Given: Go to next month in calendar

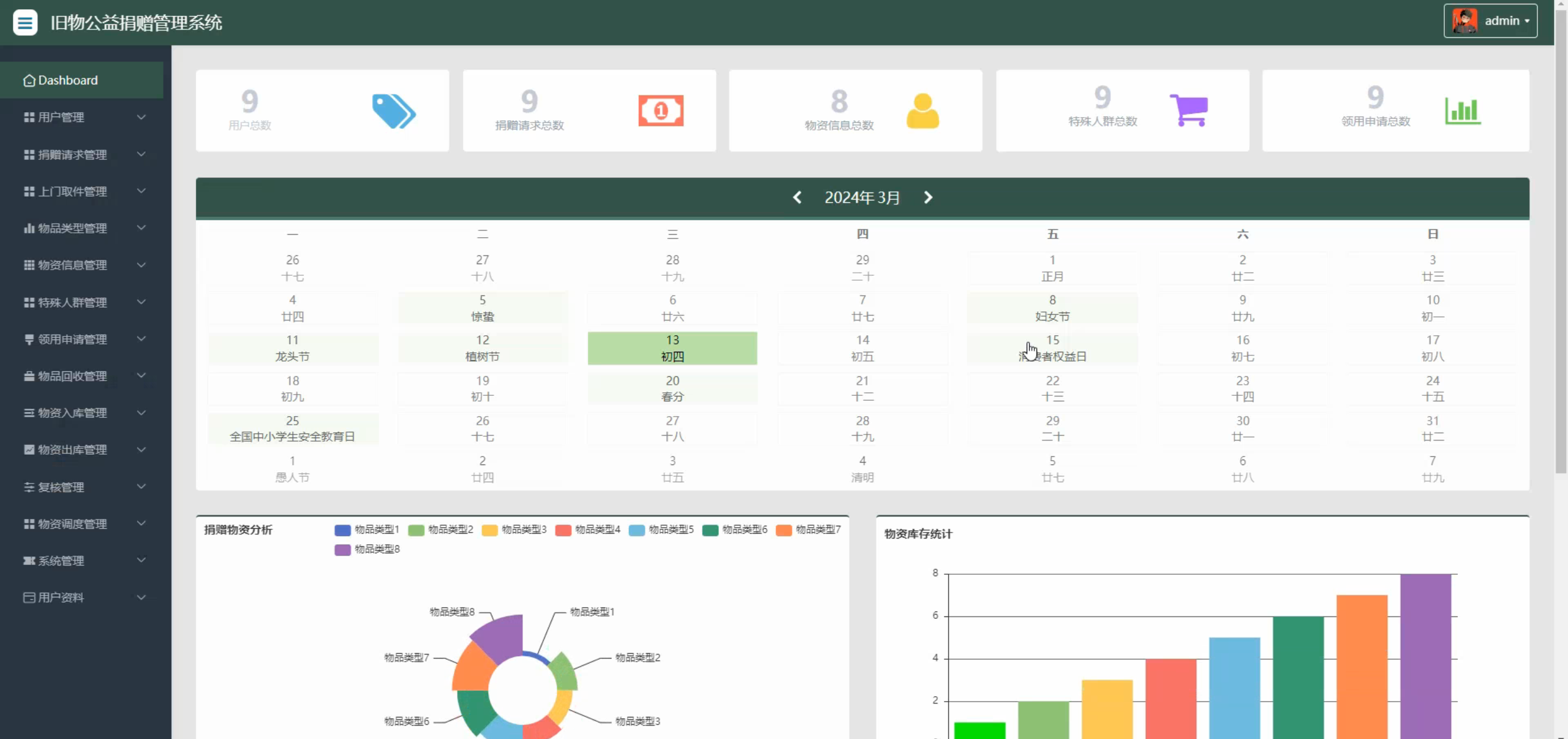Looking at the screenshot, I should pyautogui.click(x=928, y=197).
